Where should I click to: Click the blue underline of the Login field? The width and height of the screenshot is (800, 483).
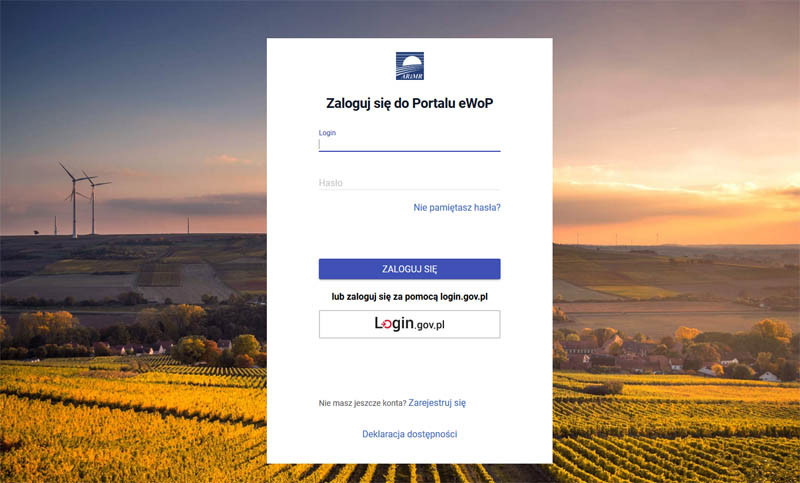coord(410,151)
